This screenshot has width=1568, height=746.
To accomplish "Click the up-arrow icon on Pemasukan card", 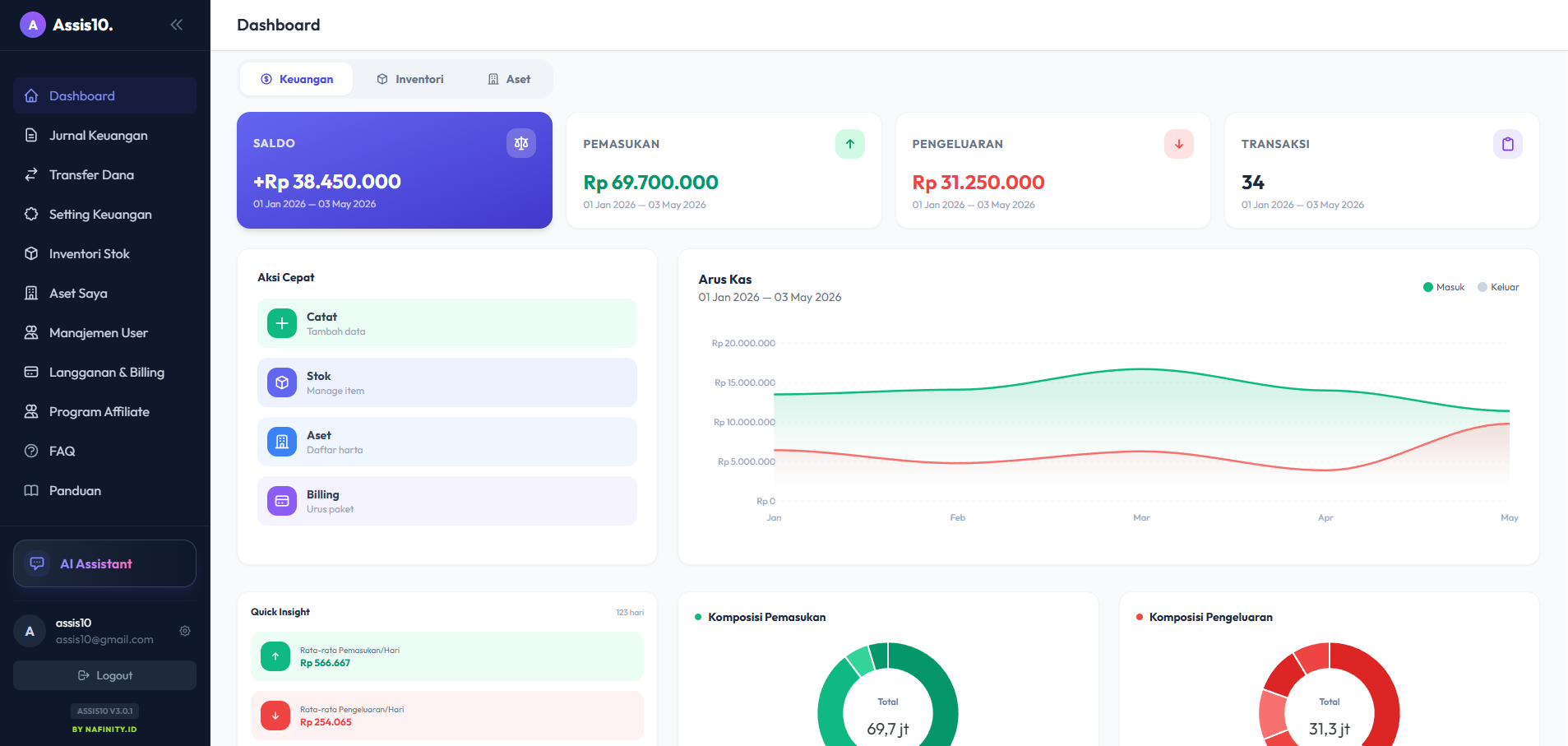I will pos(850,144).
